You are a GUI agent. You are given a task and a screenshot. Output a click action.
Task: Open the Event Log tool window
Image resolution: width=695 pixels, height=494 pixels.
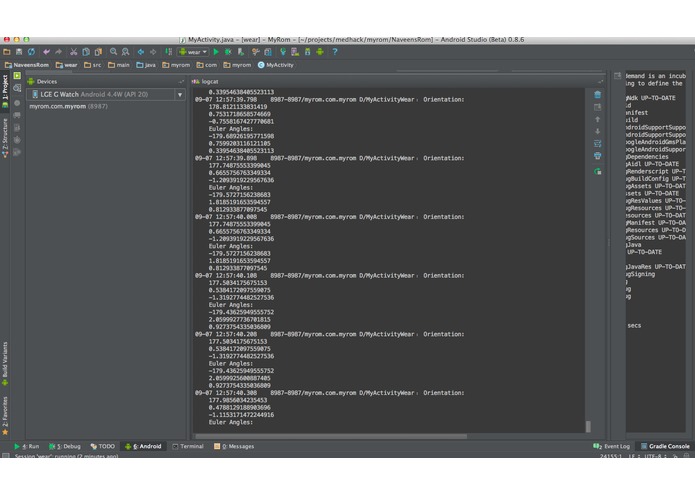point(612,446)
